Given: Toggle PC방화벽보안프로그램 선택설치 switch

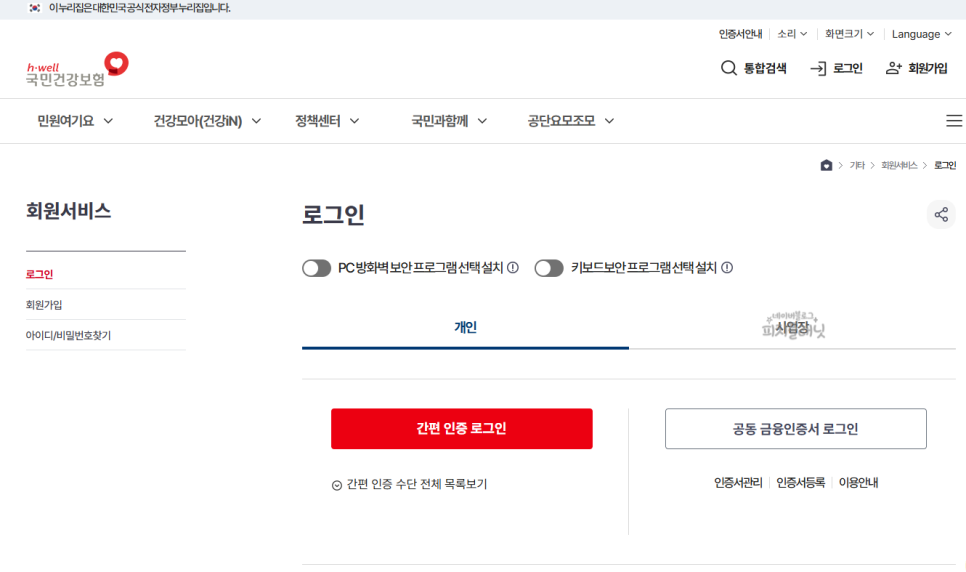Looking at the screenshot, I should (317, 268).
